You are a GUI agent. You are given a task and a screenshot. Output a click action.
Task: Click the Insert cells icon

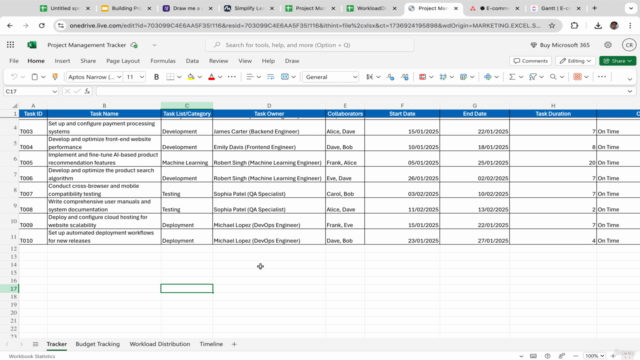pyautogui.click(x=488, y=77)
